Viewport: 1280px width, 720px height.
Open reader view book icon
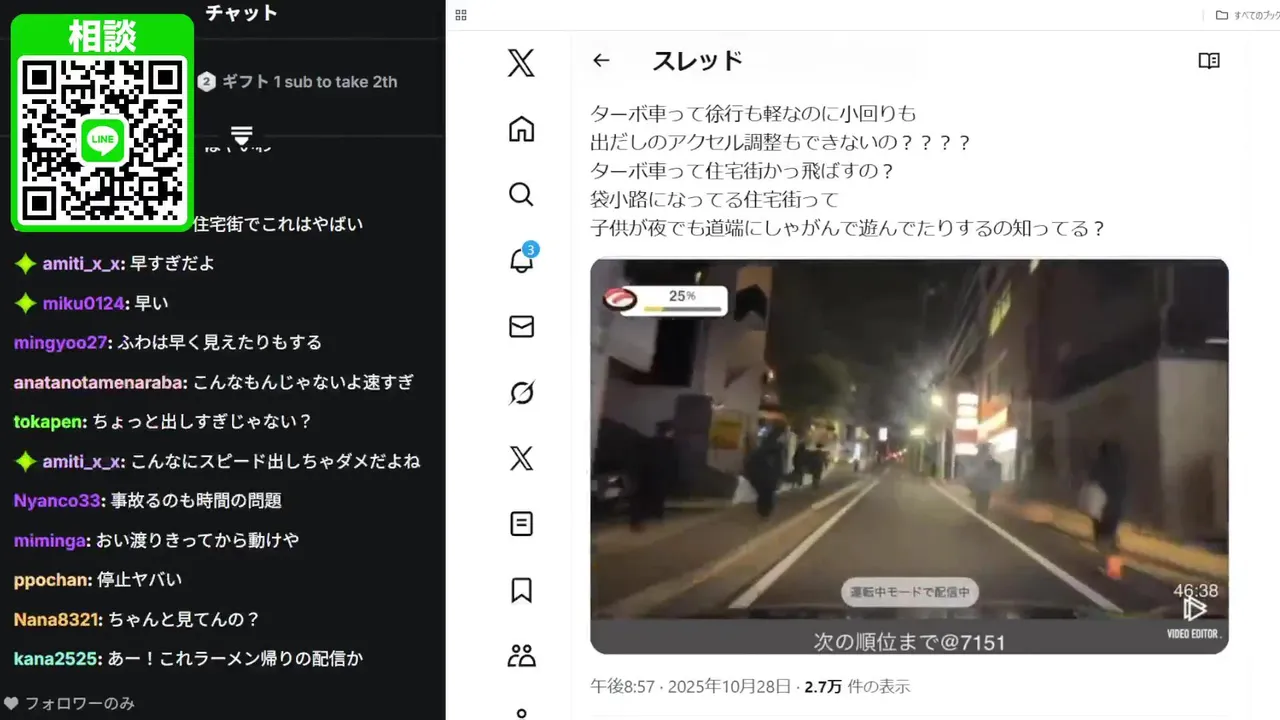pyautogui.click(x=1209, y=61)
